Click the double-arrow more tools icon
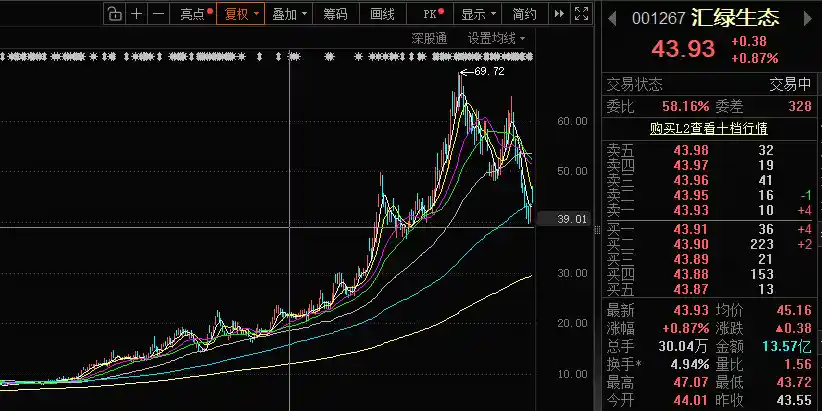This screenshot has height=411, width=822. 559,14
